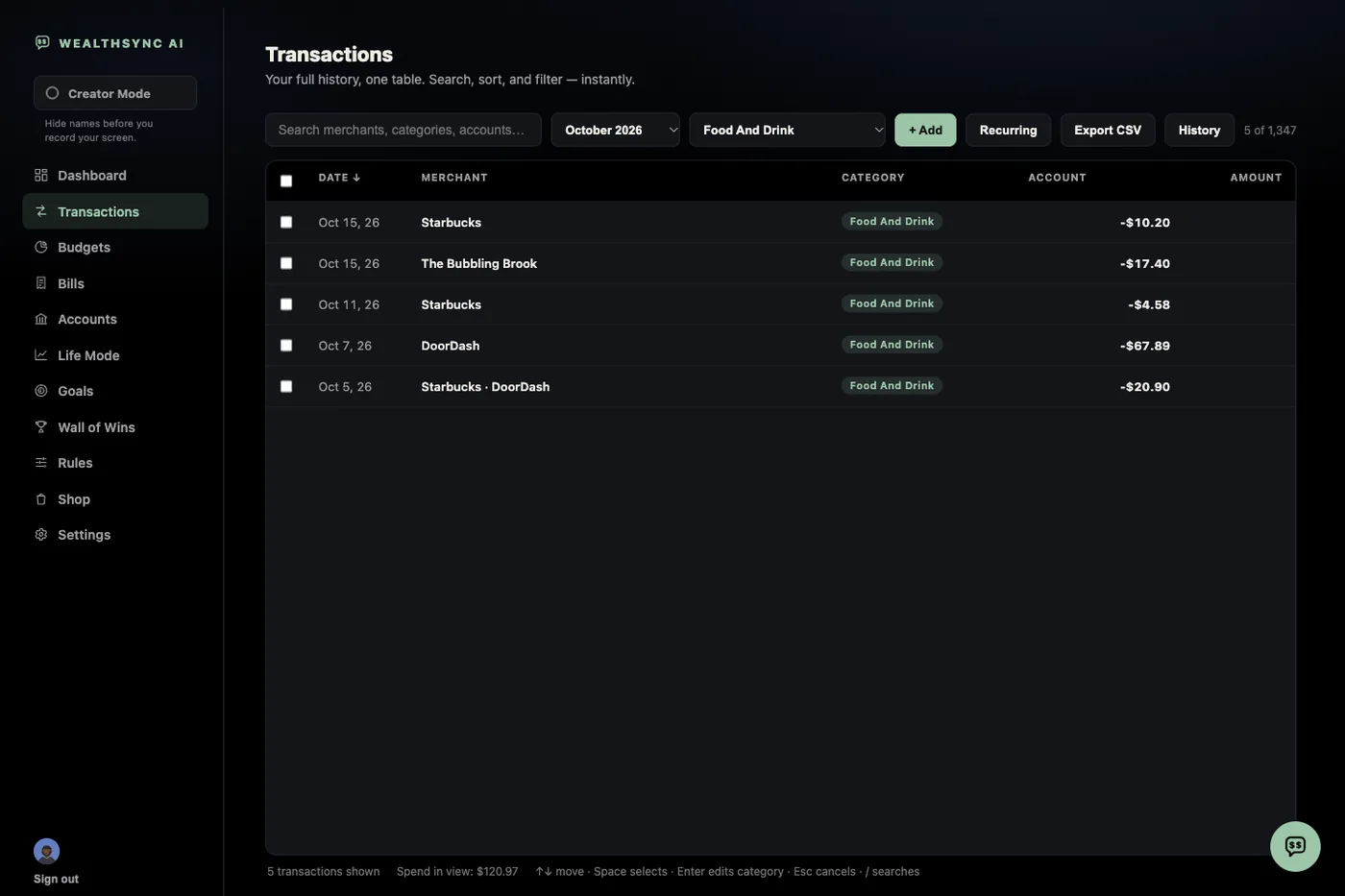Go to the Accounts page

point(115,319)
